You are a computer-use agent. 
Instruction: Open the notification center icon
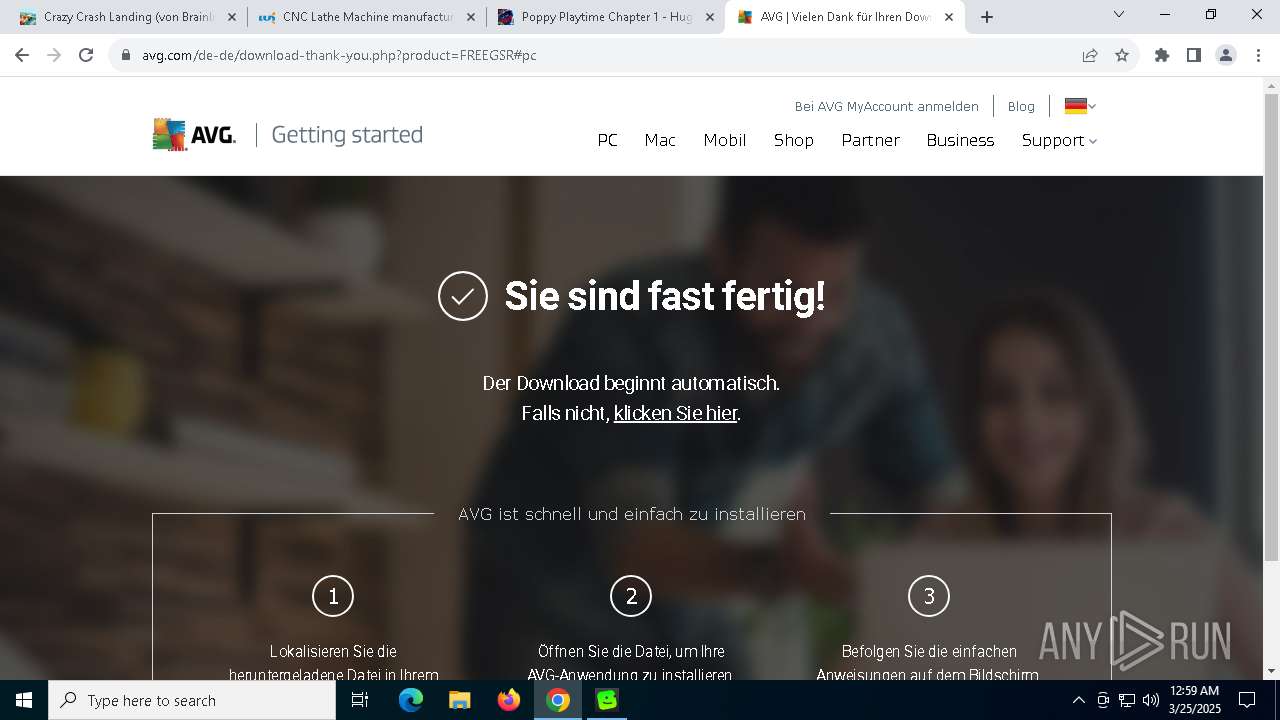point(1247,700)
